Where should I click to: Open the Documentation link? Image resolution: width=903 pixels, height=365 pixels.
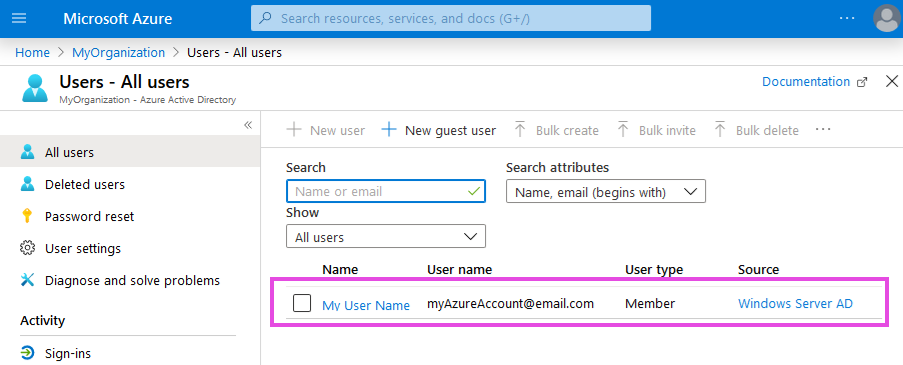pyautogui.click(x=806, y=82)
